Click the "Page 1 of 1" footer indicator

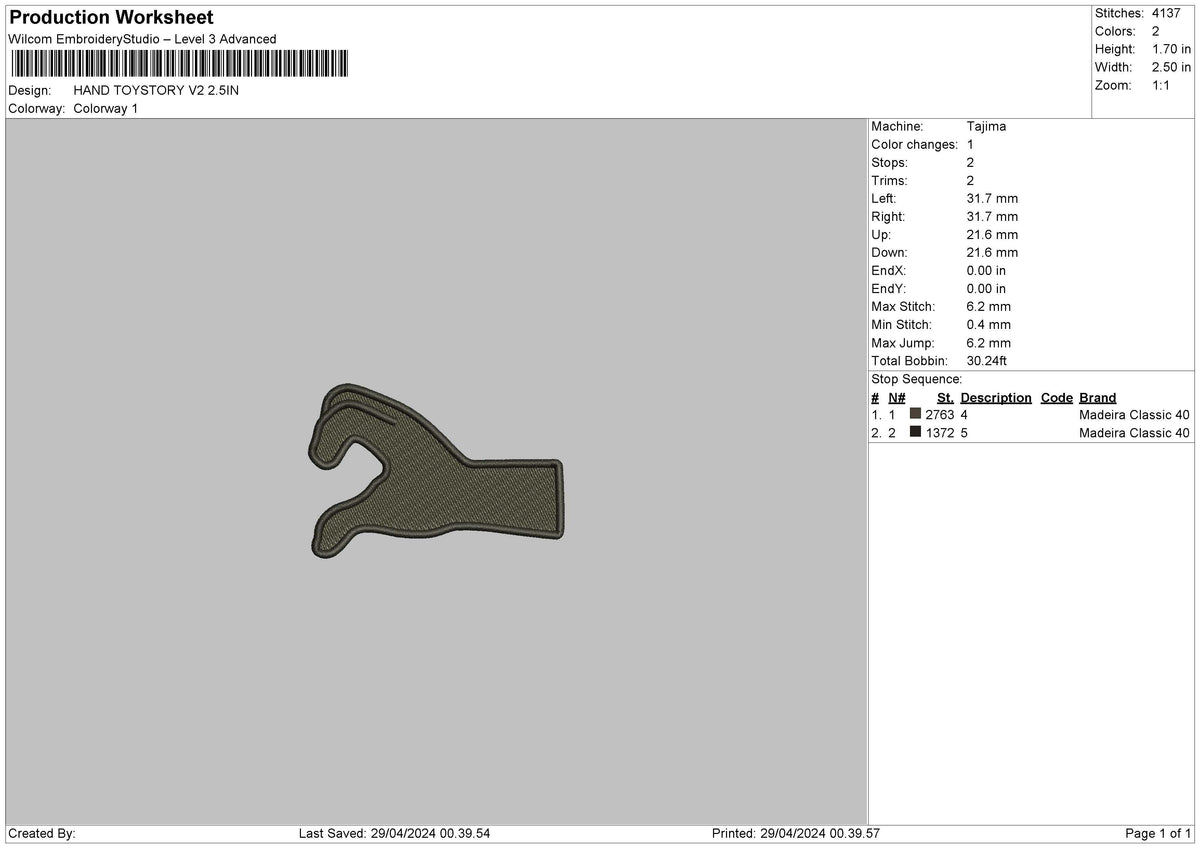(x=1158, y=833)
